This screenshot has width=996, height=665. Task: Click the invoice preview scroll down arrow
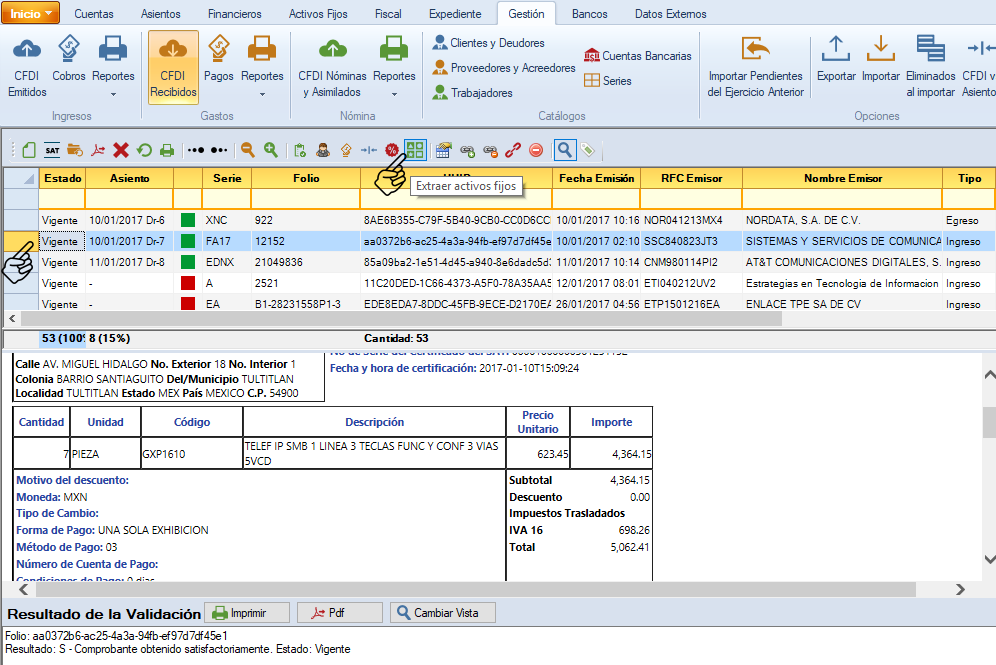tap(989, 559)
